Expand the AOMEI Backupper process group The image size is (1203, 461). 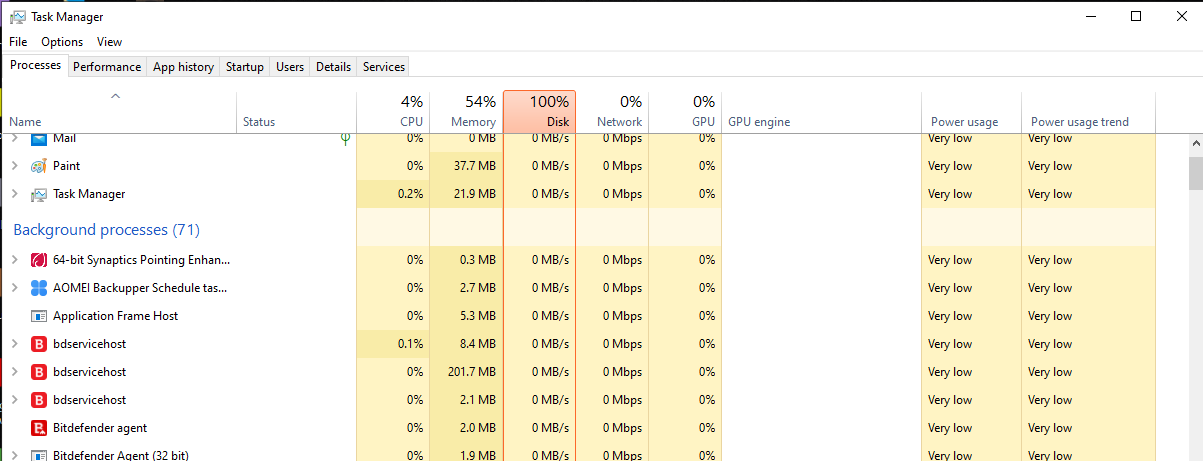[14, 288]
